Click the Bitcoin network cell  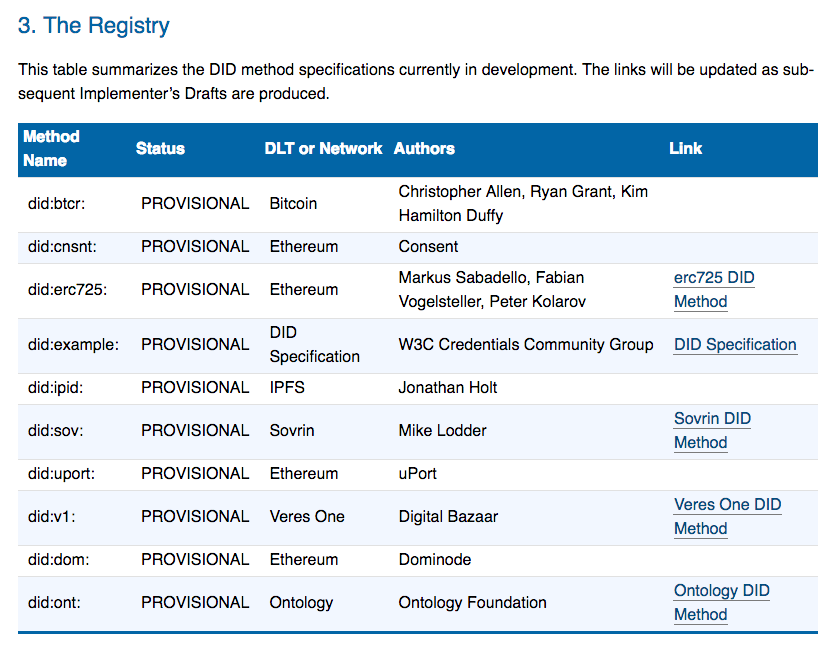[x=292, y=202]
